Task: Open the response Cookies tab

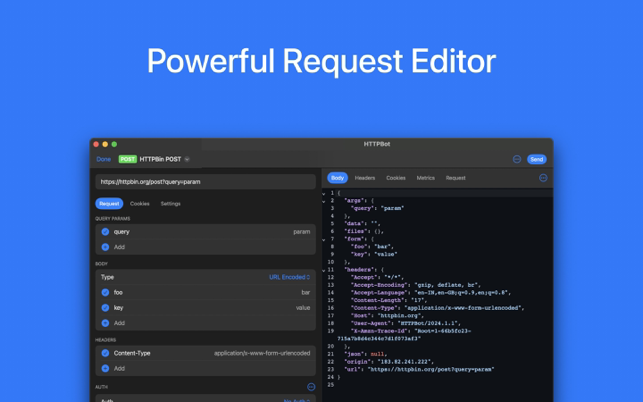Action: tap(396, 178)
